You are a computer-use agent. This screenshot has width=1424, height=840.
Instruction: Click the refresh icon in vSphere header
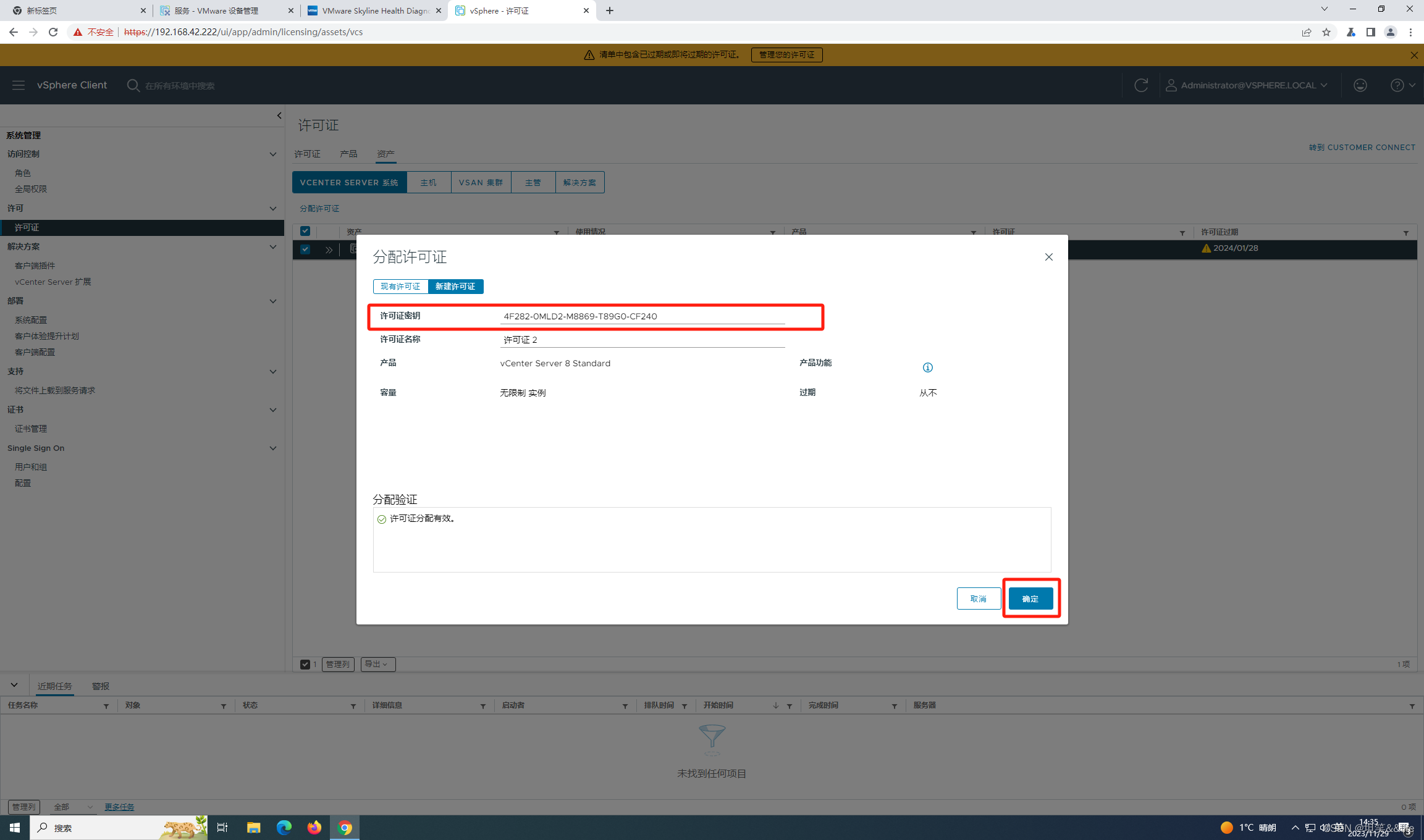pos(1141,85)
